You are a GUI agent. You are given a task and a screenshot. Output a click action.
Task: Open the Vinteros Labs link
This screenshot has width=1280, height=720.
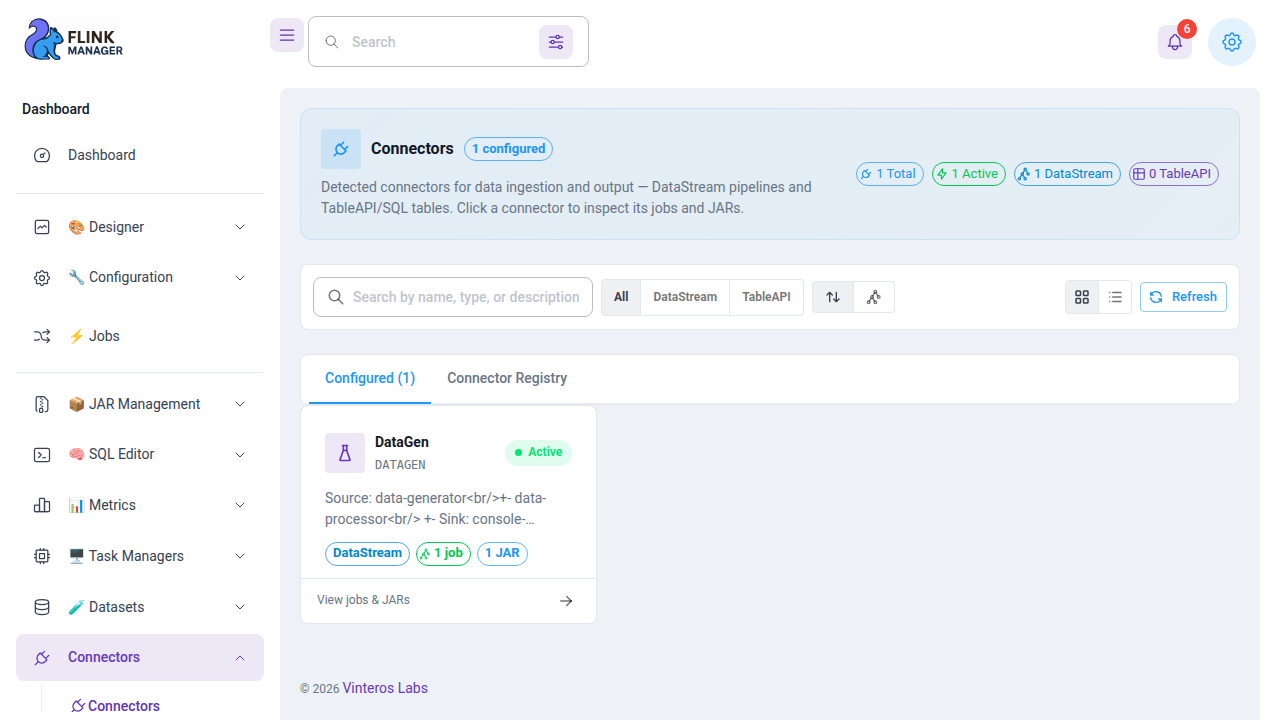pyautogui.click(x=385, y=688)
